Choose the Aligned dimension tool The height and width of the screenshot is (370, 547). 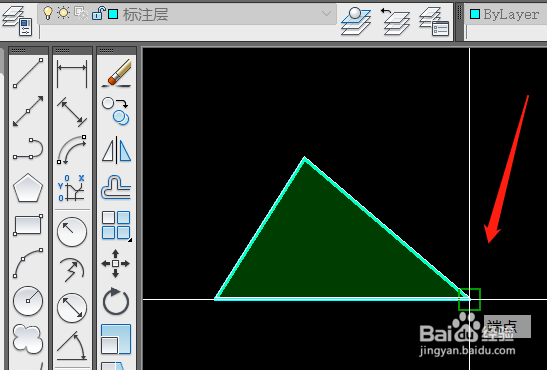72,112
